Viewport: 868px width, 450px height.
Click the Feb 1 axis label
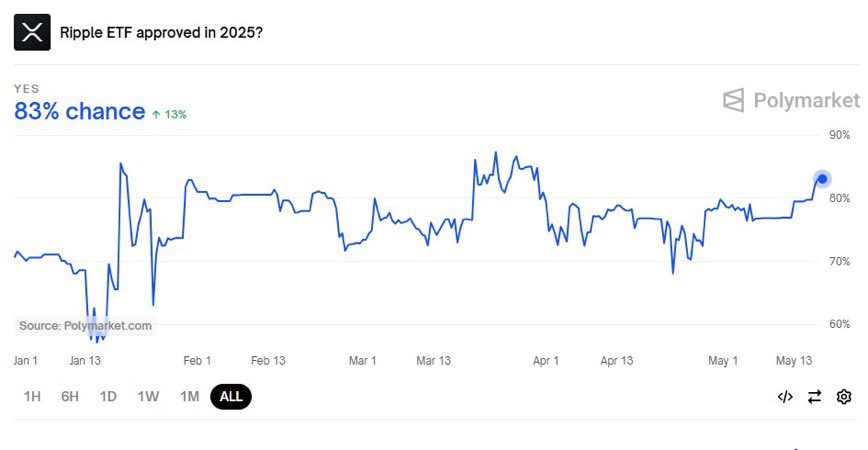[197, 361]
